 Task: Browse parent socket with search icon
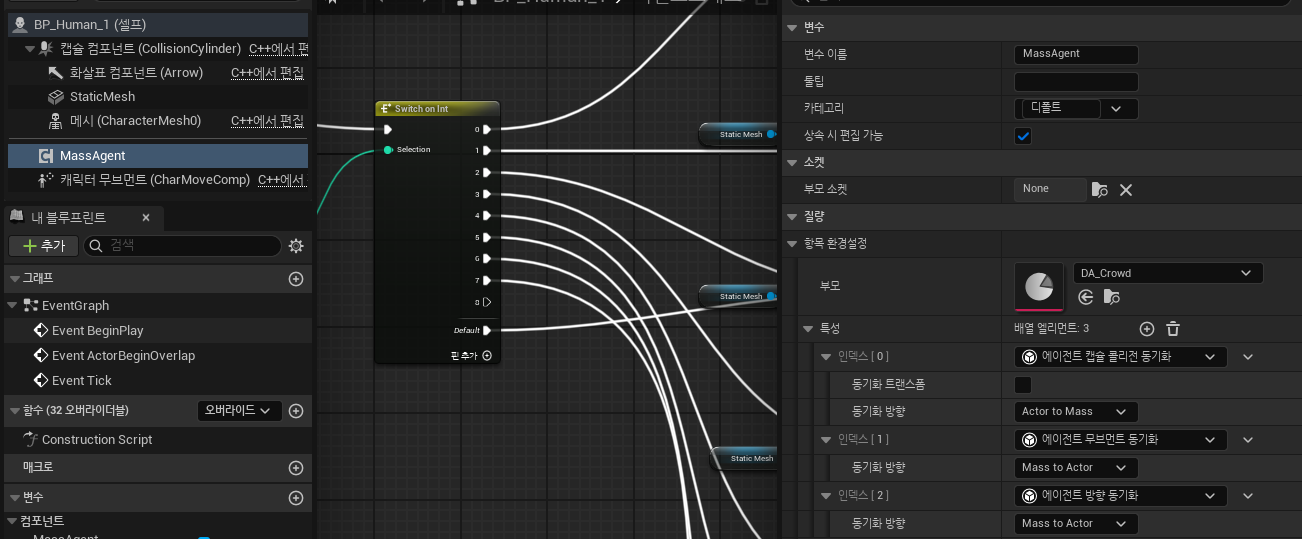click(x=1100, y=189)
